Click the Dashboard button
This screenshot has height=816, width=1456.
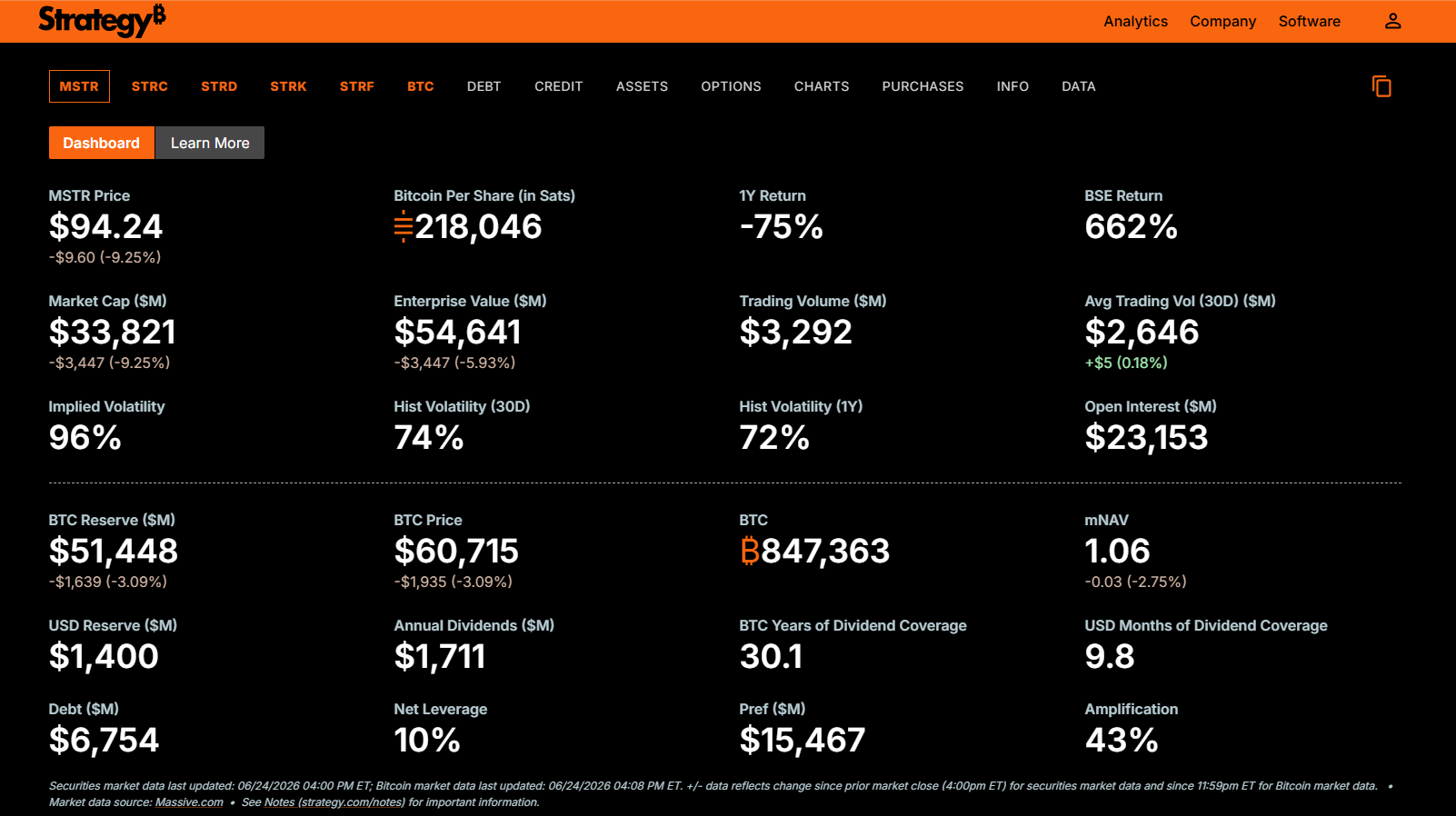tap(102, 143)
